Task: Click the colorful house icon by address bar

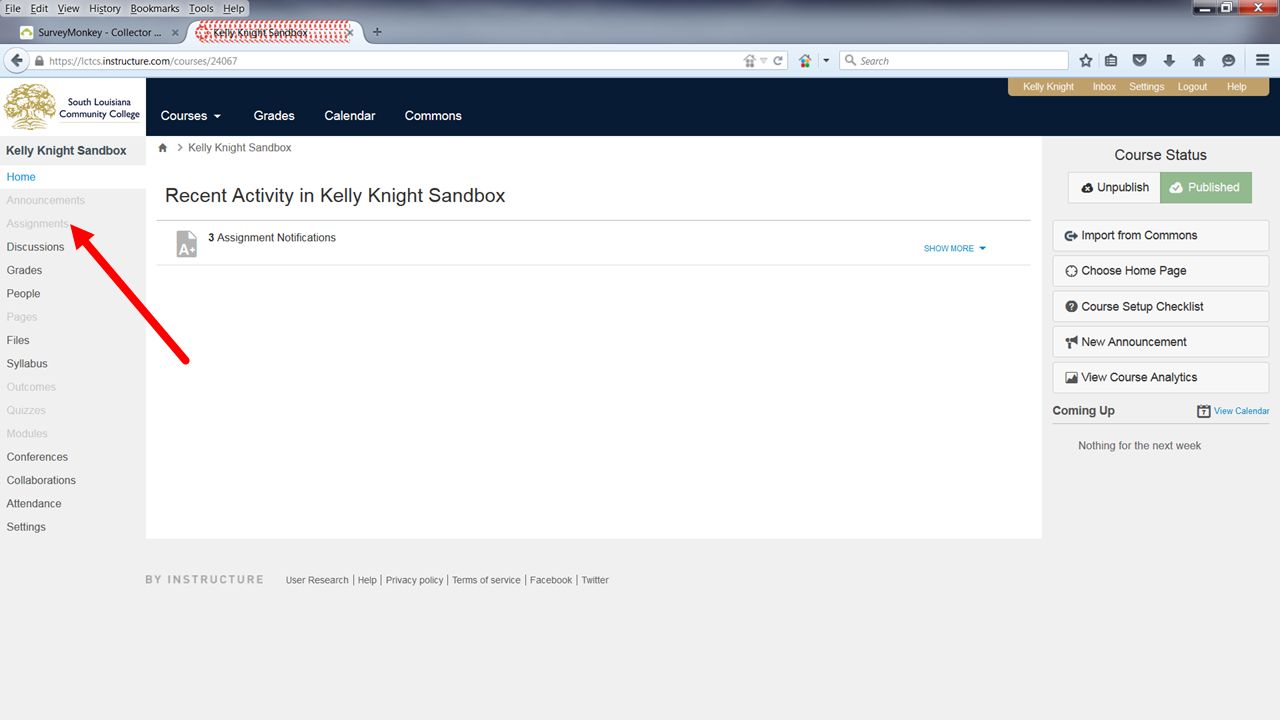Action: pyautogui.click(x=805, y=61)
